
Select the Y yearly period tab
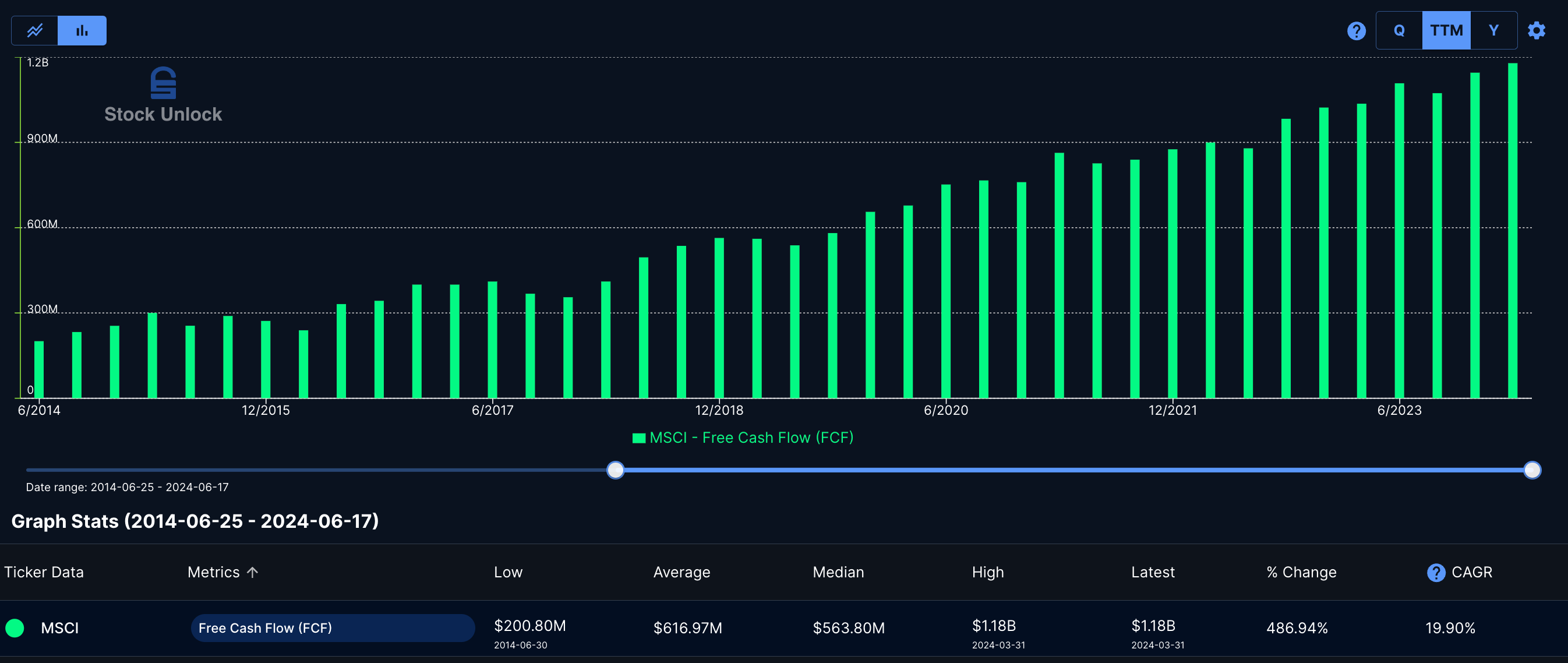pyautogui.click(x=1494, y=30)
